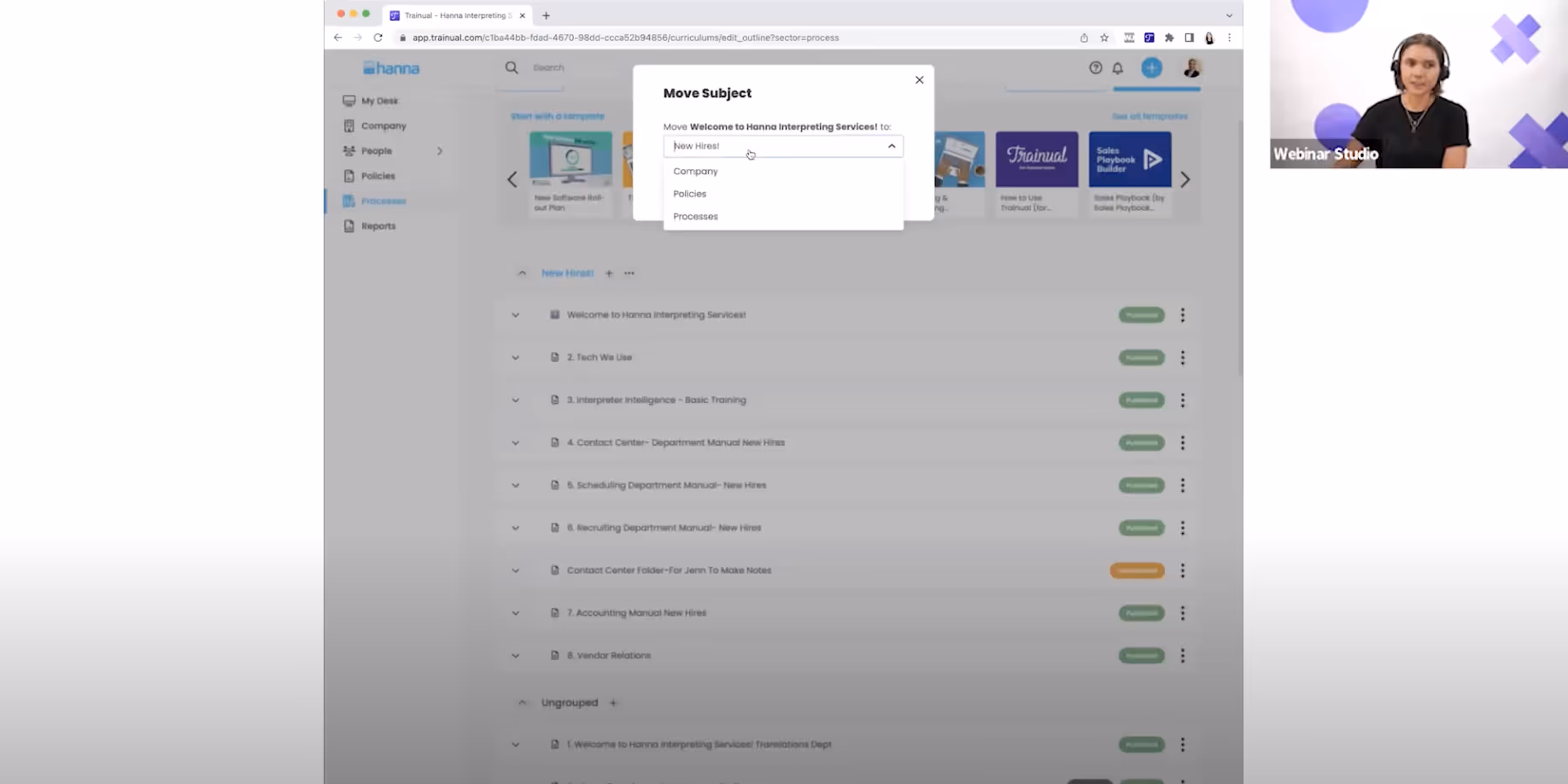Expand 4. Contact Center Department Manual row
Screen dimensions: 1568x784
click(516, 443)
